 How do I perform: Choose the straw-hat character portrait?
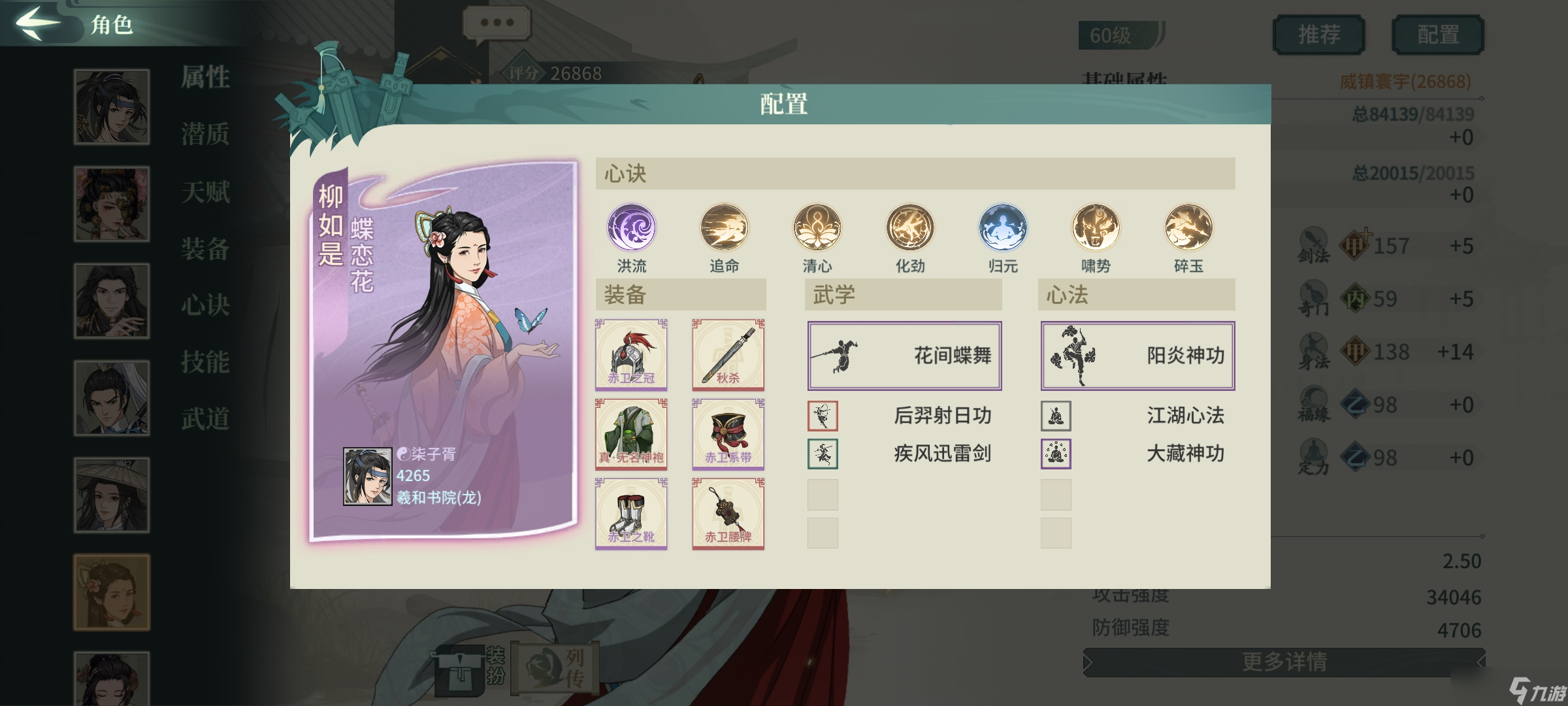(x=112, y=495)
